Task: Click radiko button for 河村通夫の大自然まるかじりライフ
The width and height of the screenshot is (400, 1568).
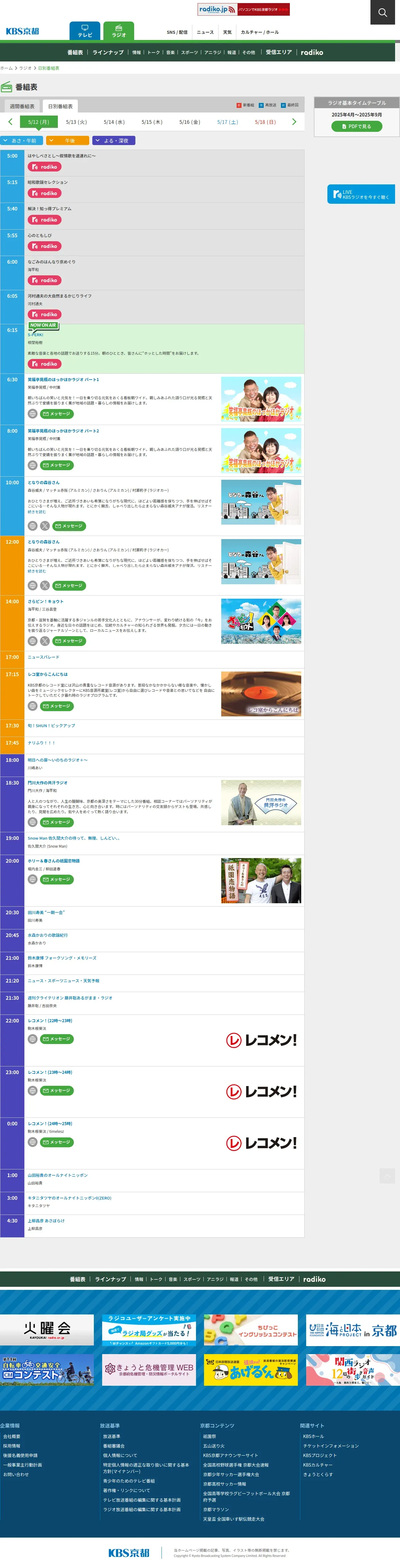Action: point(45,314)
